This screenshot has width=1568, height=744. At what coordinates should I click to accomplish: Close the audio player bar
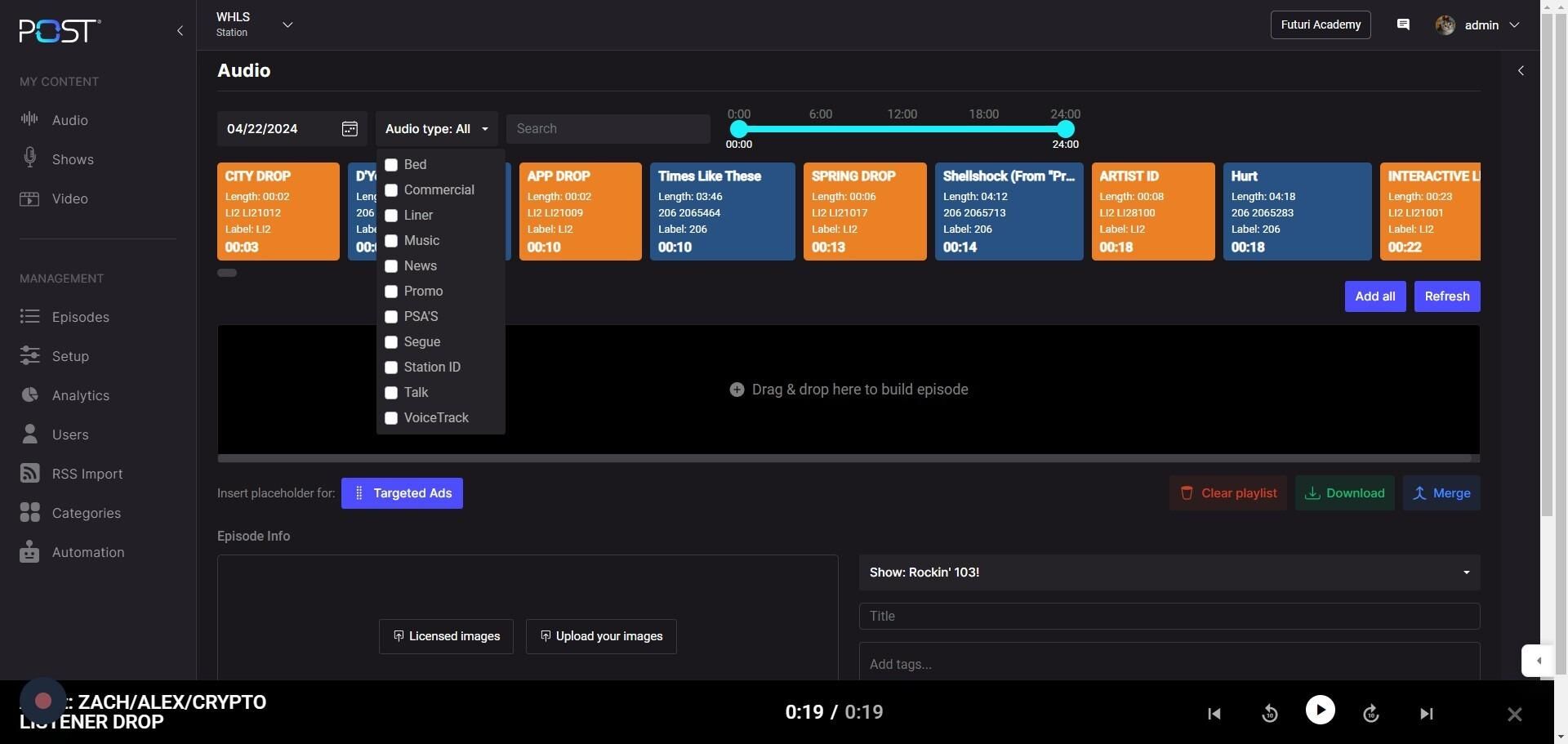pos(1514,715)
